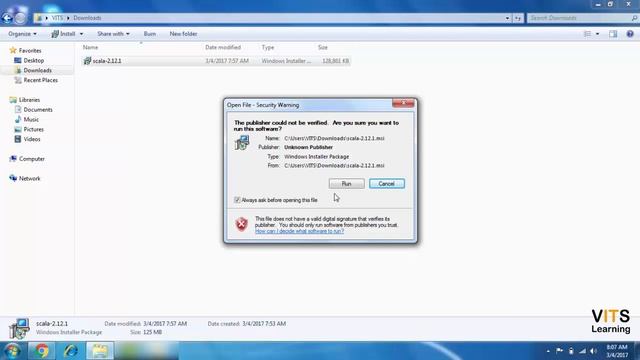The image size is (640, 360).
Task: Select Downloads in the navigation pane
Action: 37,70
